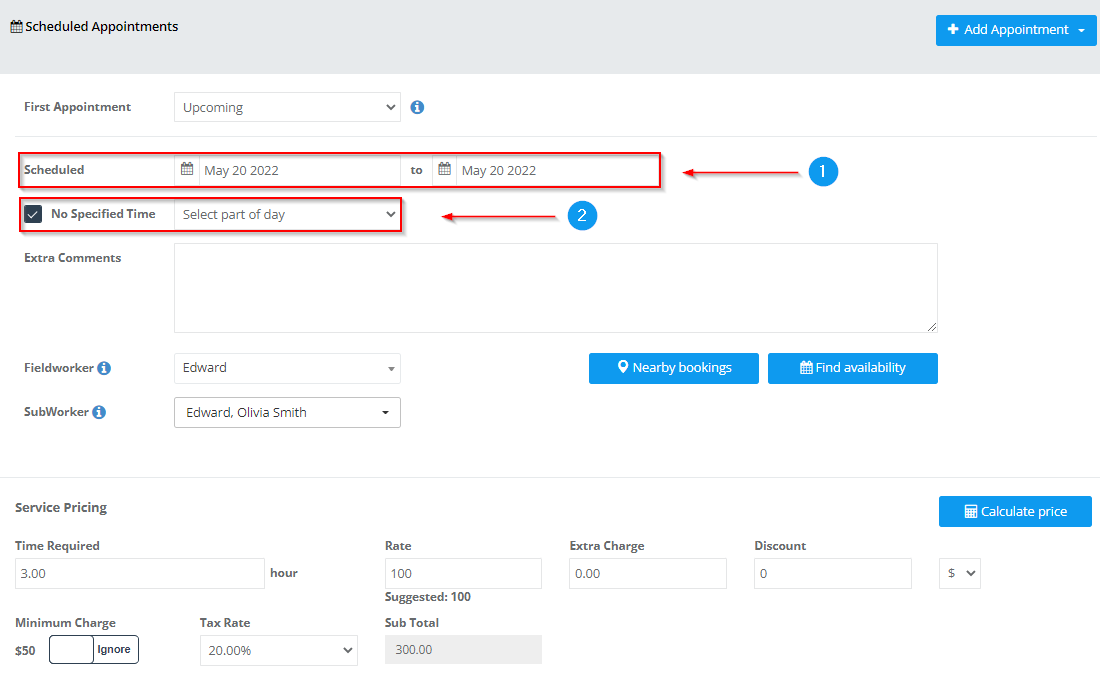Viewport: 1100px width, 686px height.
Task: Click the Service Pricing heading
Action: coord(61,507)
